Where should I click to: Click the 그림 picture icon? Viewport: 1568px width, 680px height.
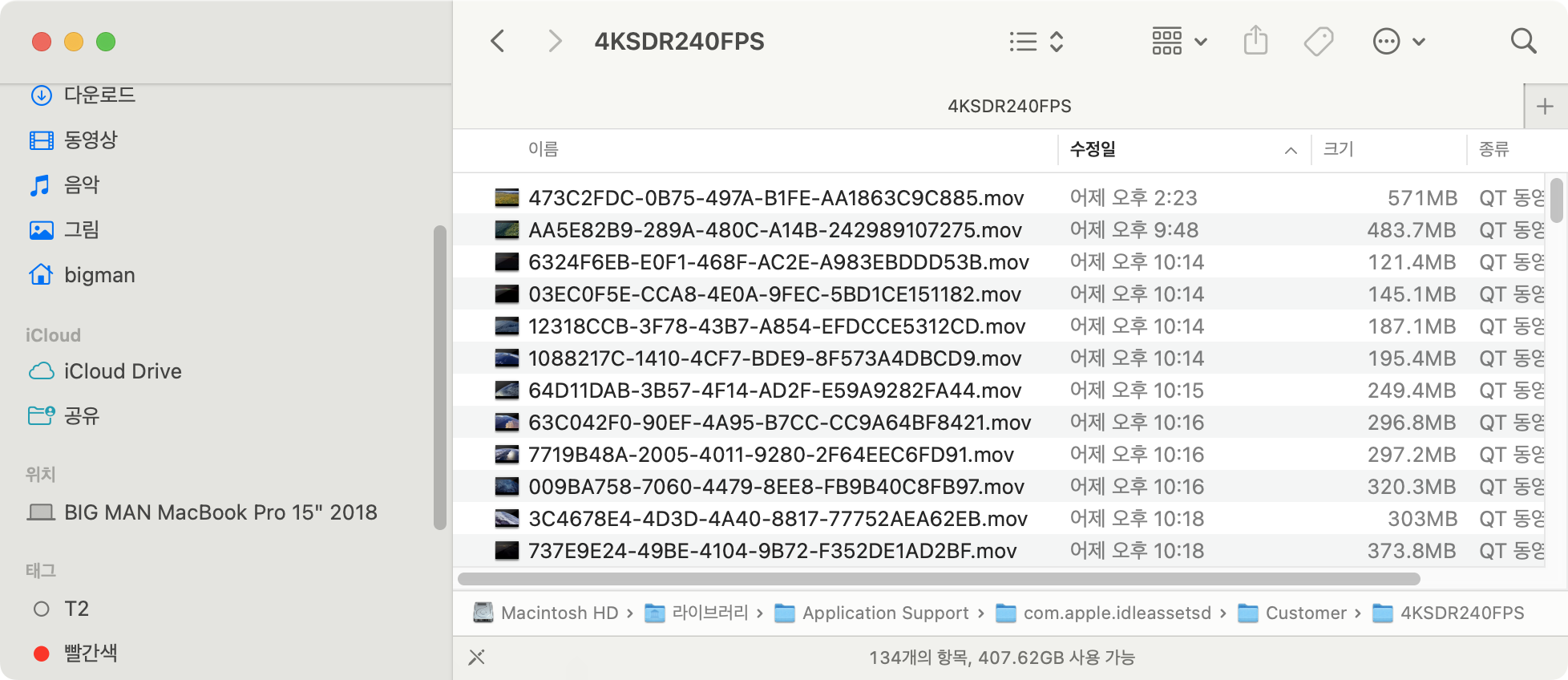click(x=41, y=230)
